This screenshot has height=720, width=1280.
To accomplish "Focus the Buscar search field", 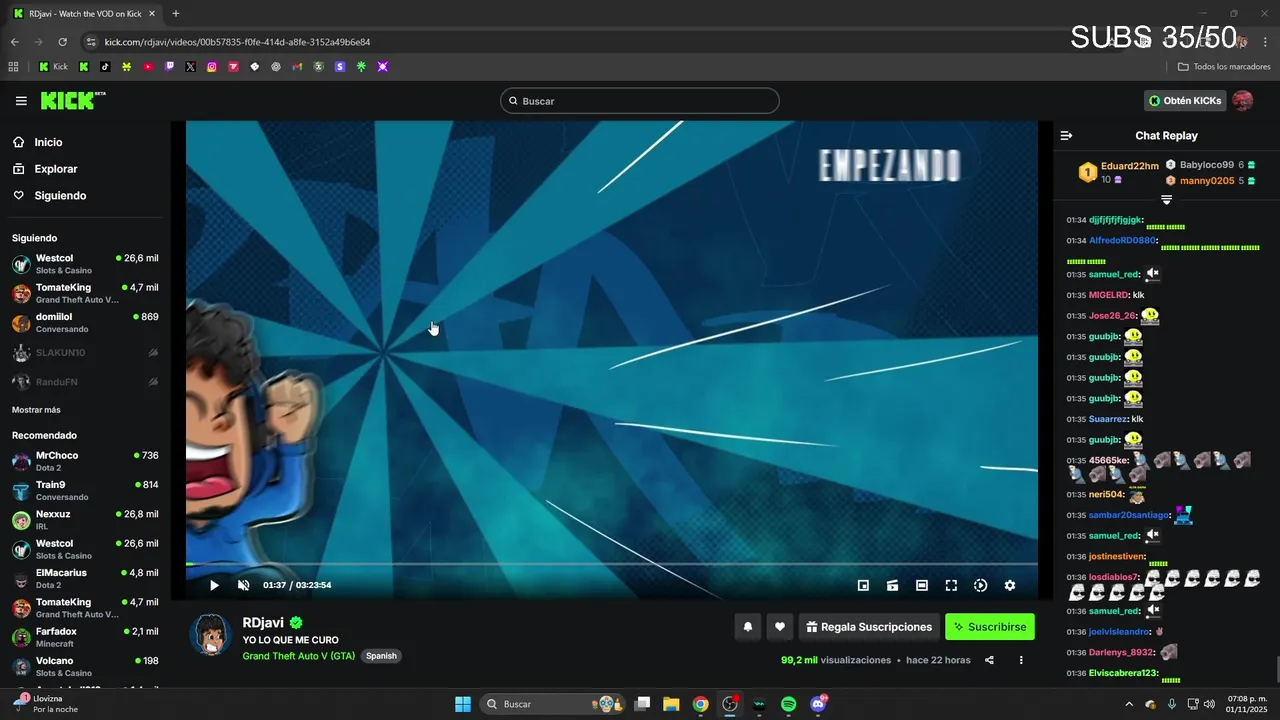I will click(x=640, y=101).
